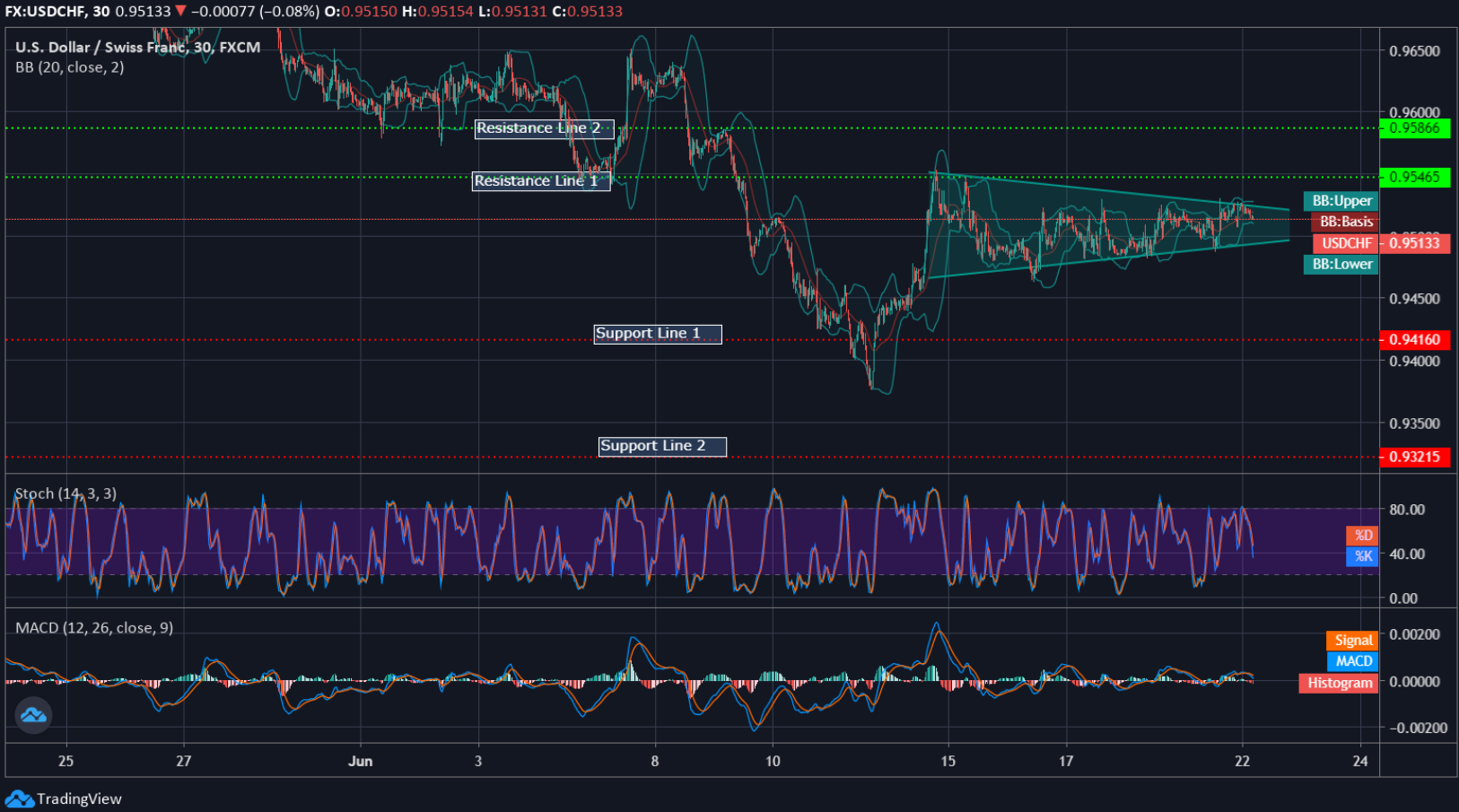Click the Jun label on the time axis

pyautogui.click(x=362, y=760)
